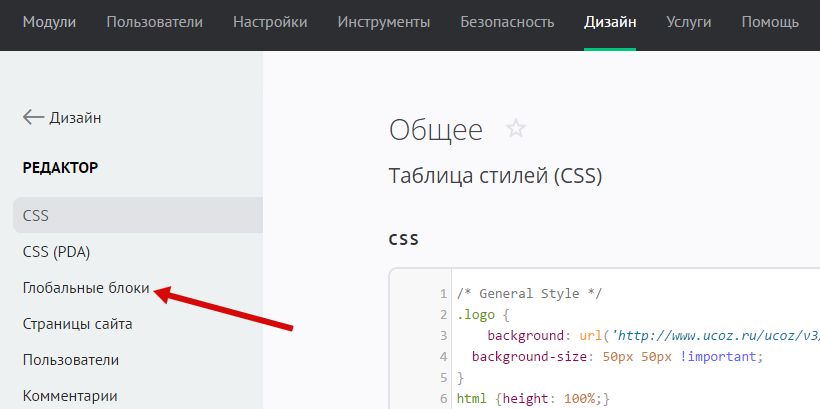The height and width of the screenshot is (409, 820).
Task: Go to Глобальные блоки in the sidebar
Action: [x=86, y=288]
